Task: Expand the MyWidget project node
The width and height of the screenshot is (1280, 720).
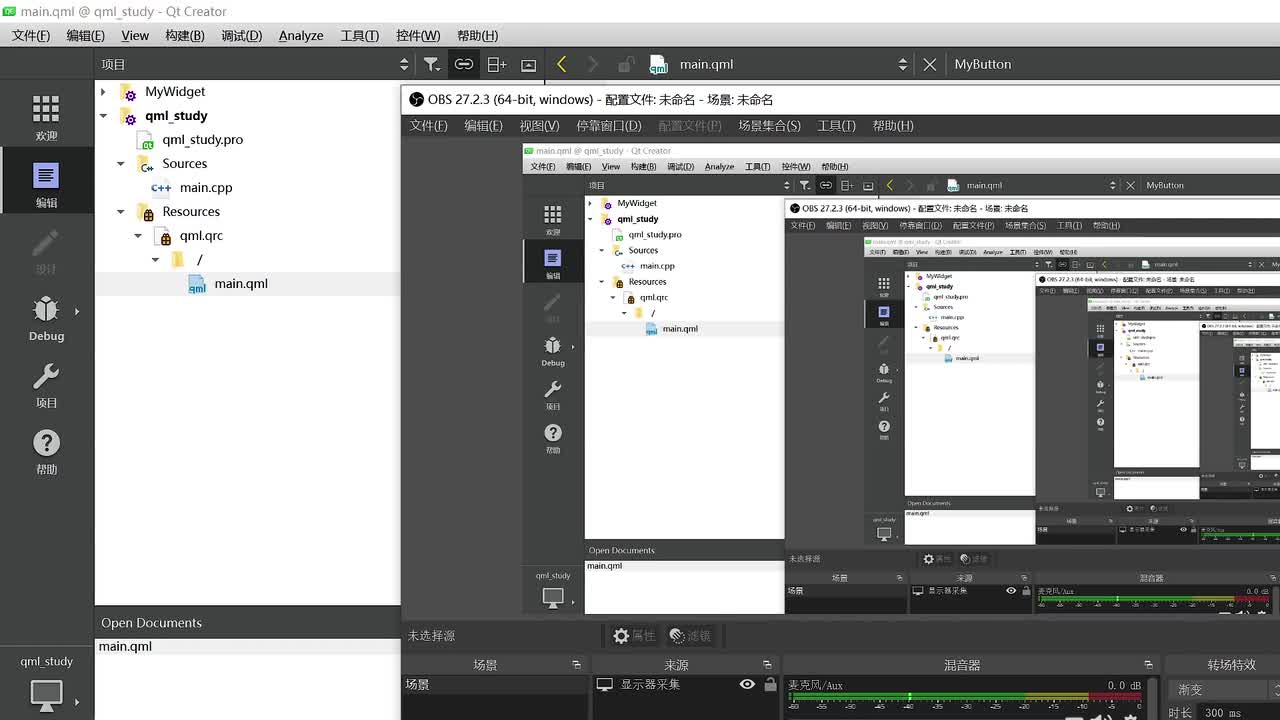Action: (x=103, y=92)
